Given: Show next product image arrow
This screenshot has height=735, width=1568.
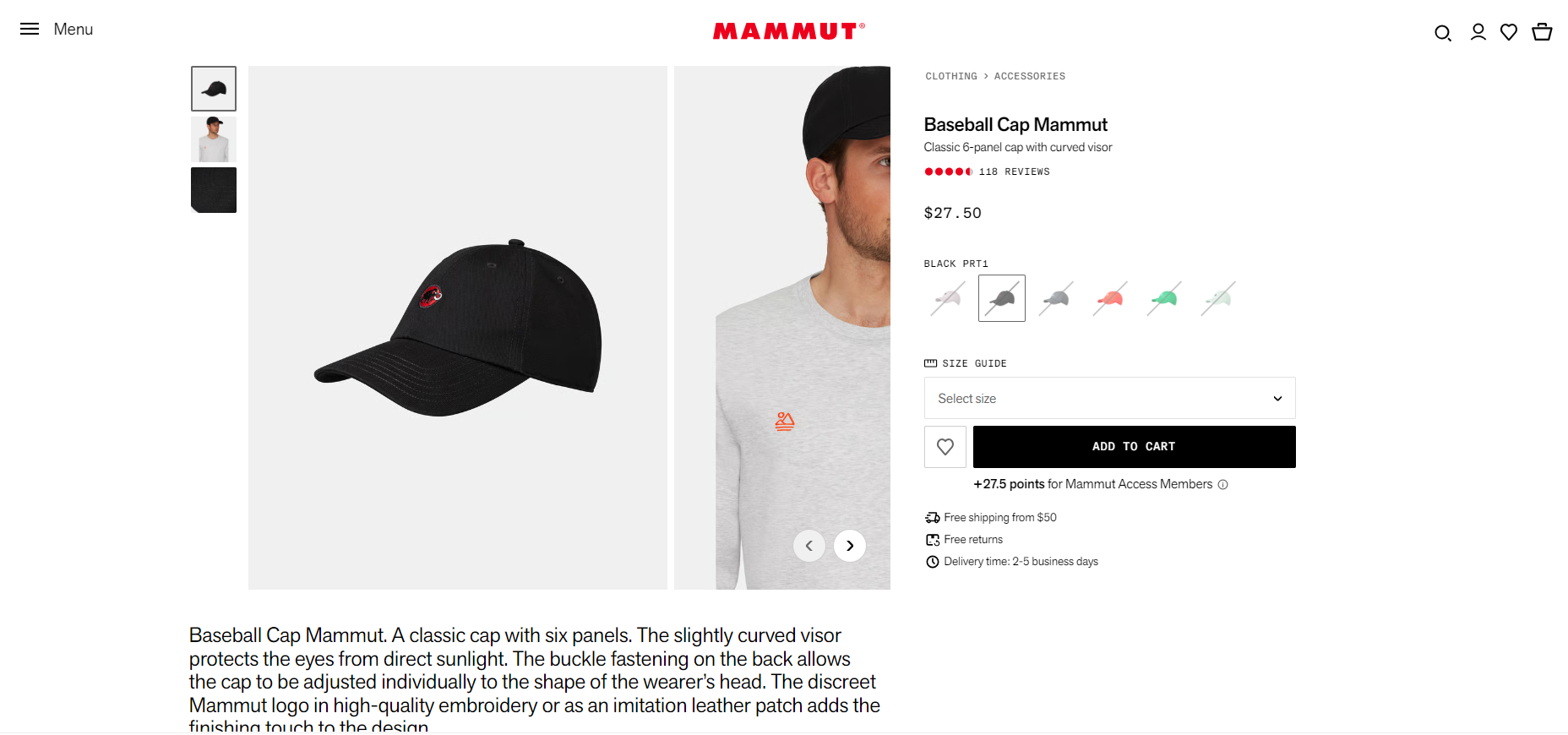Looking at the screenshot, I should click(x=850, y=546).
